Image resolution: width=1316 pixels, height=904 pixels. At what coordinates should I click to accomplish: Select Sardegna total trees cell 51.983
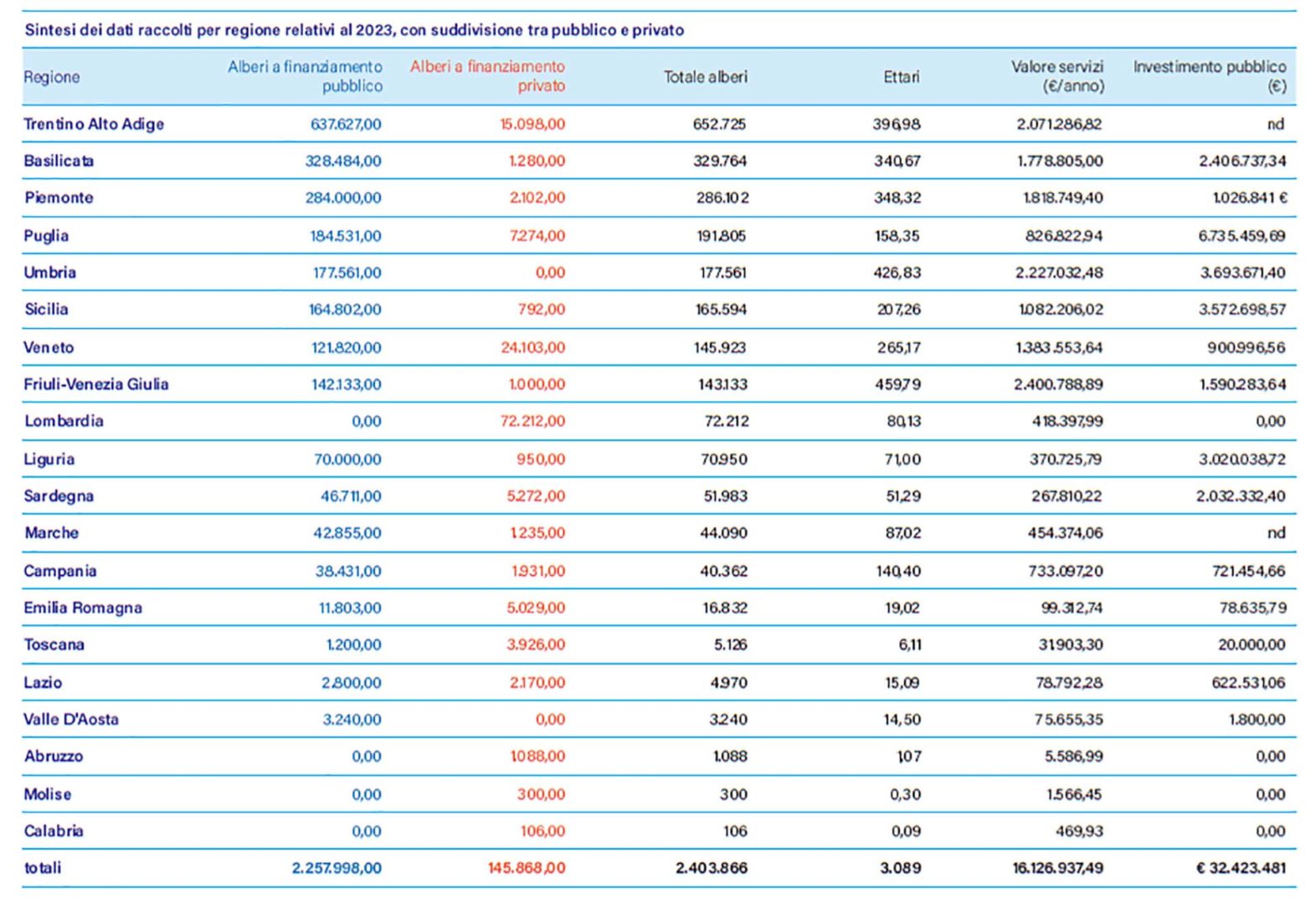[725, 496]
